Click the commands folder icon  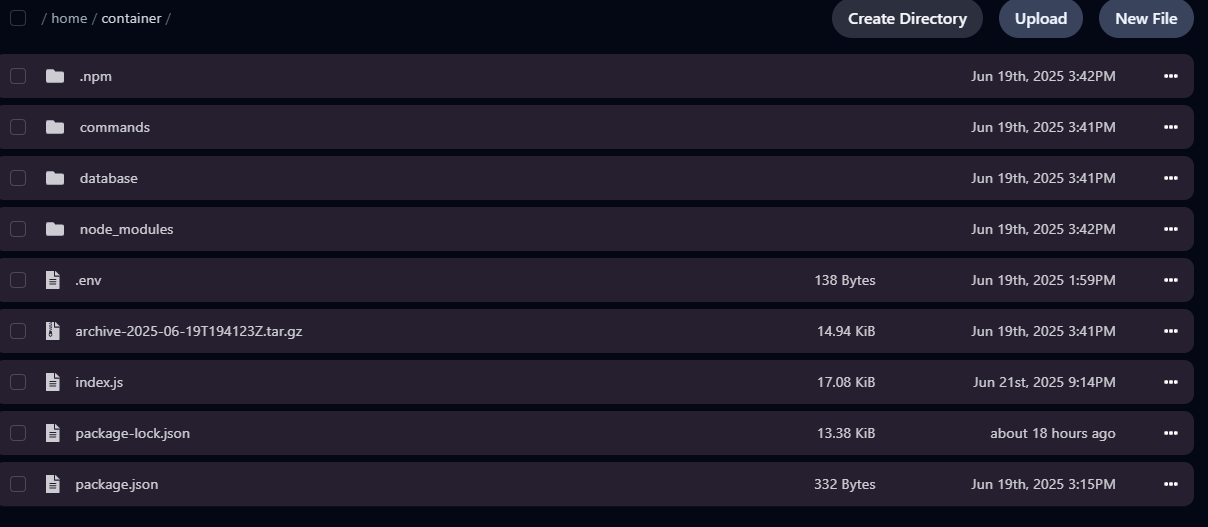[x=55, y=127]
